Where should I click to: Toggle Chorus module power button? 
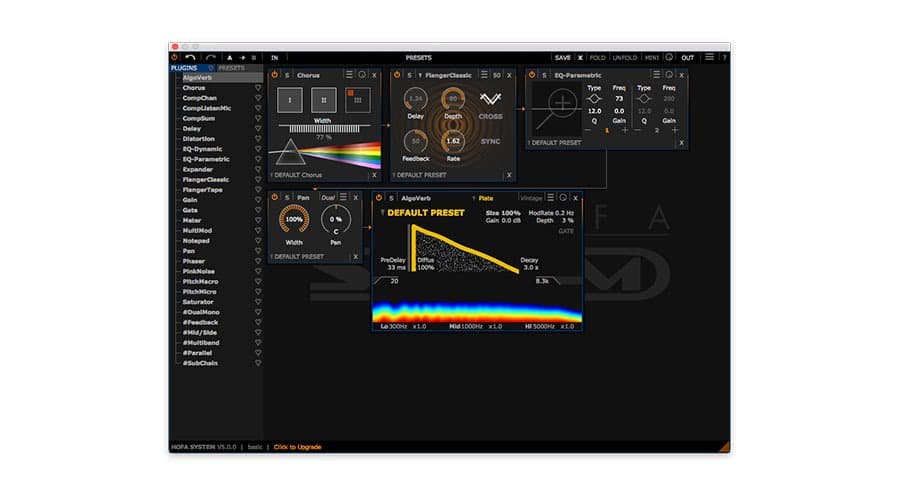point(274,75)
